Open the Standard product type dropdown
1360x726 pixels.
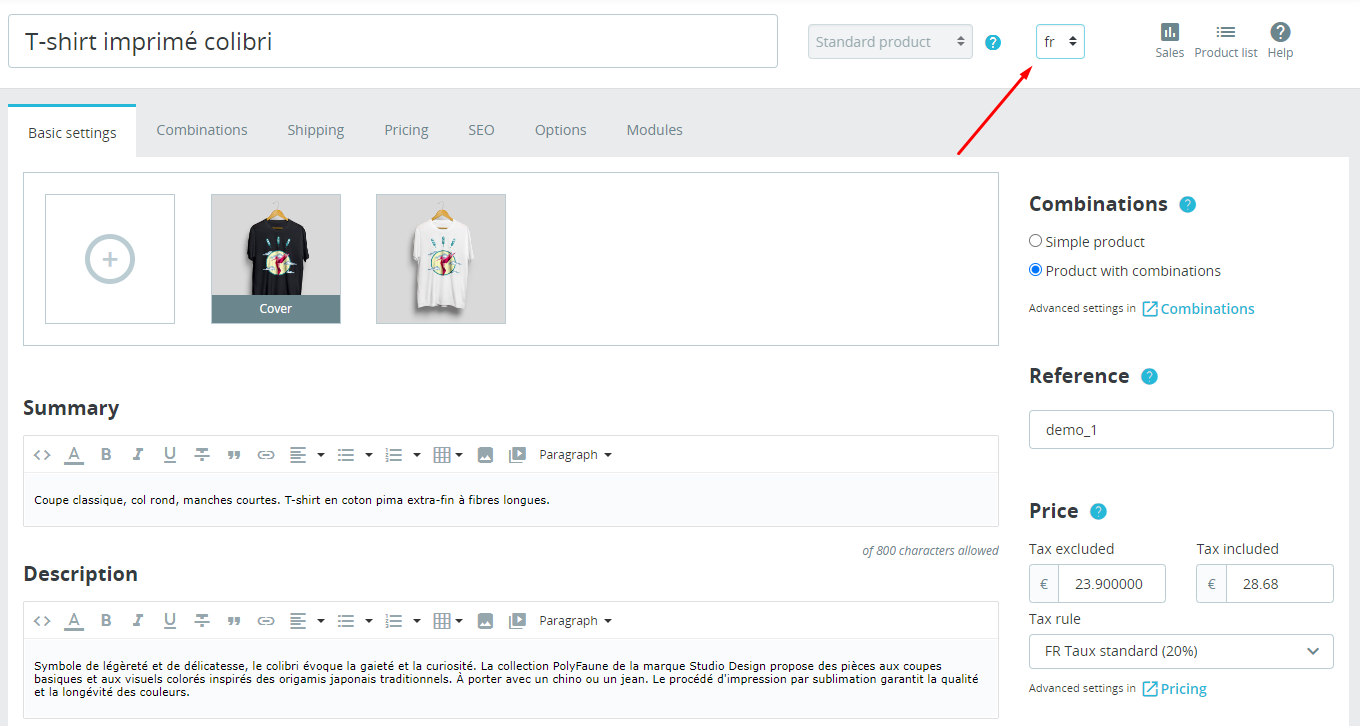pyautogui.click(x=890, y=42)
